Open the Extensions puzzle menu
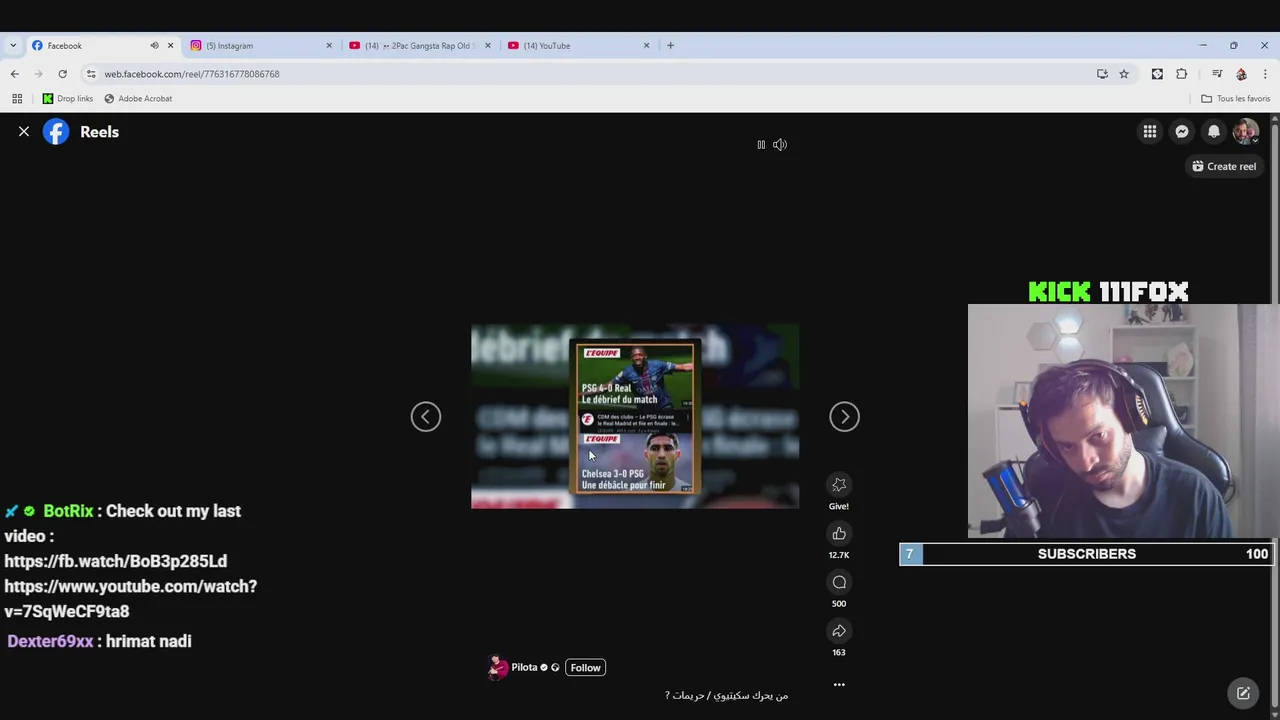The height and width of the screenshot is (720, 1280). (1182, 74)
